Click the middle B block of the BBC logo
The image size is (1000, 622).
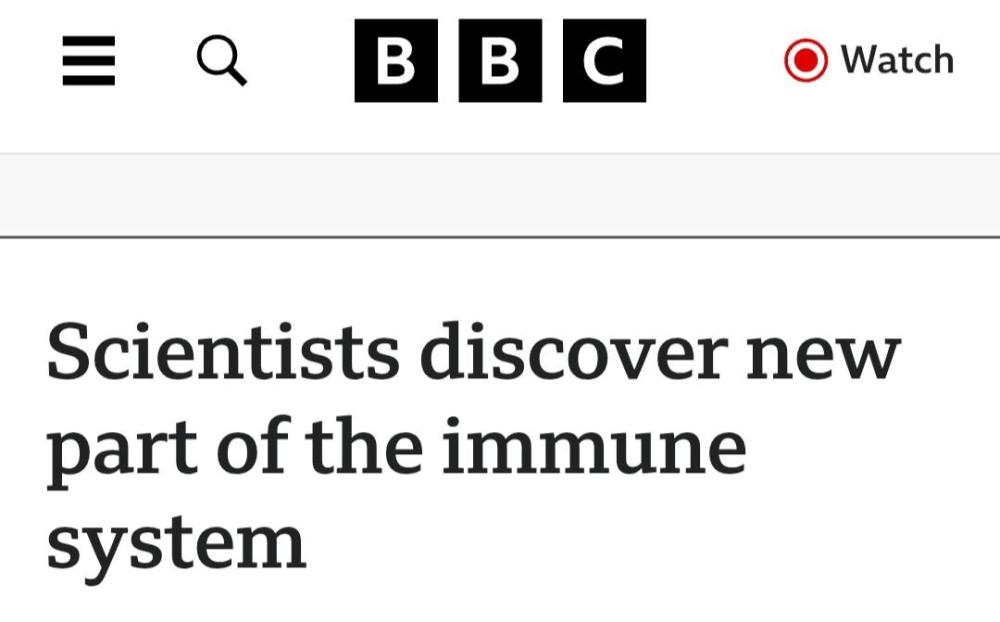click(500, 62)
